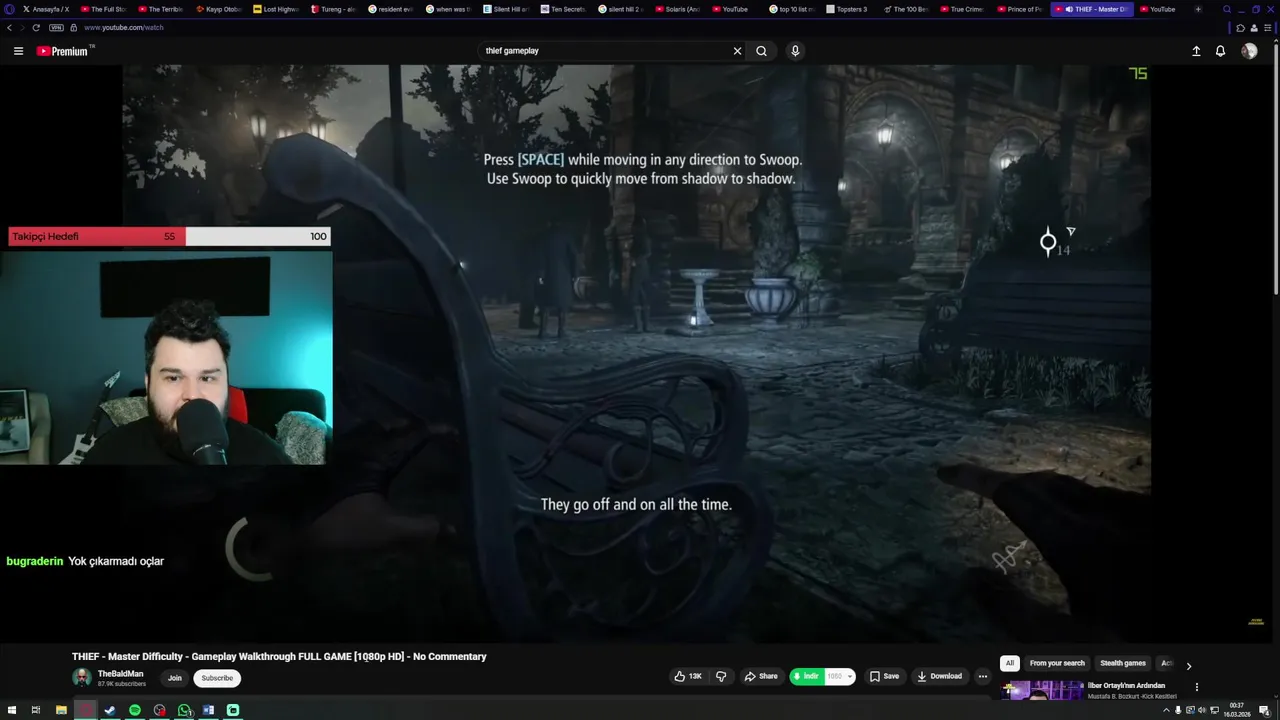Viewport: 1280px width, 720px height.
Task: Toggle the VPN badge in address bar
Action: [x=56, y=28]
